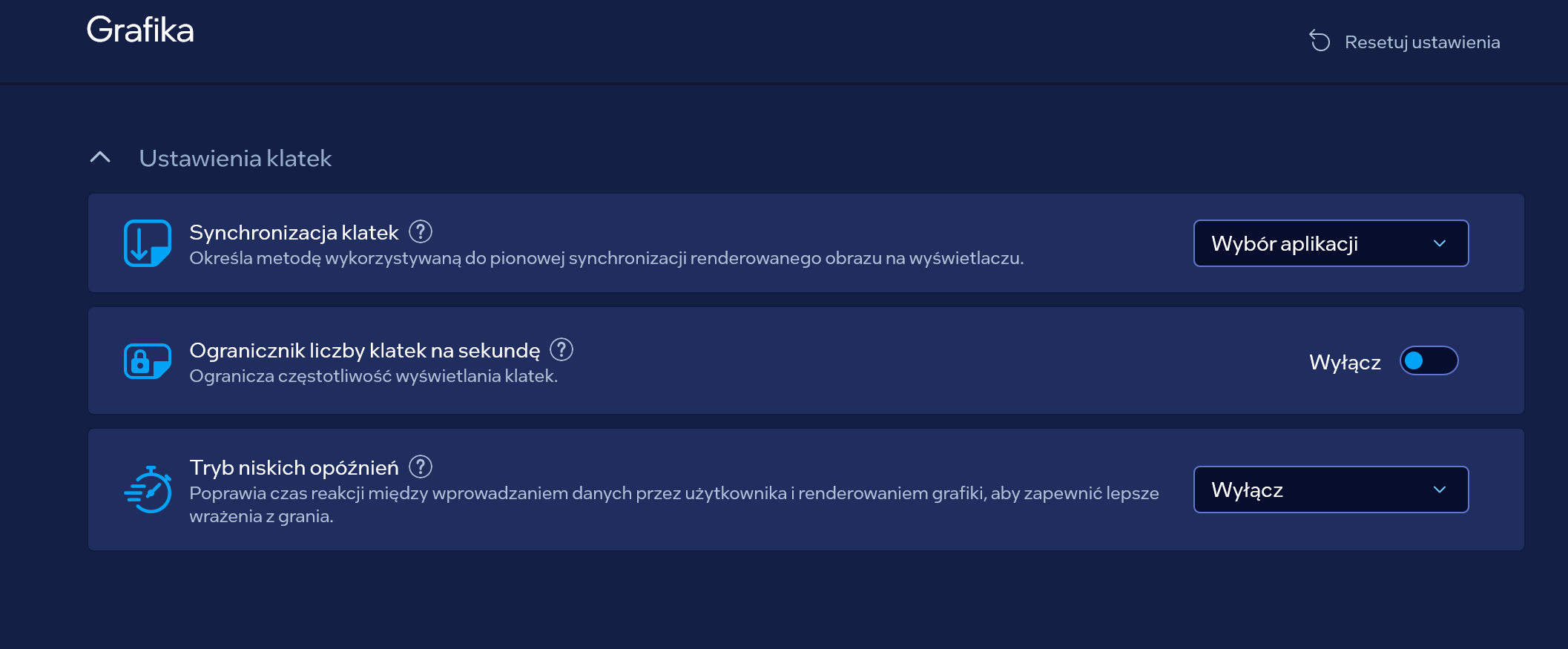
Task: Click the Ustawienia klatek section heading
Action: 235,158
